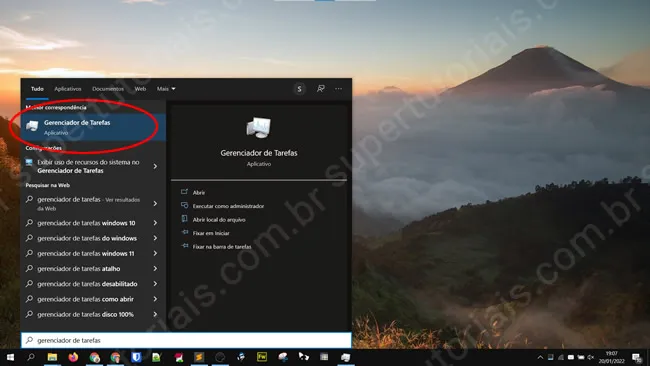Expand arrow next to 'do windows' suggestion

coord(155,238)
